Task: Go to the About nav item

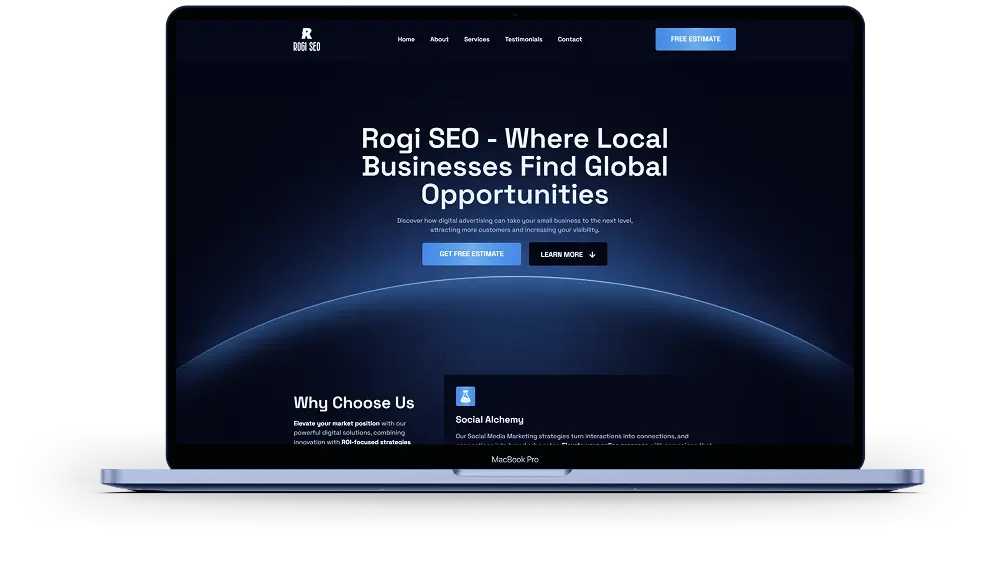Action: point(439,40)
